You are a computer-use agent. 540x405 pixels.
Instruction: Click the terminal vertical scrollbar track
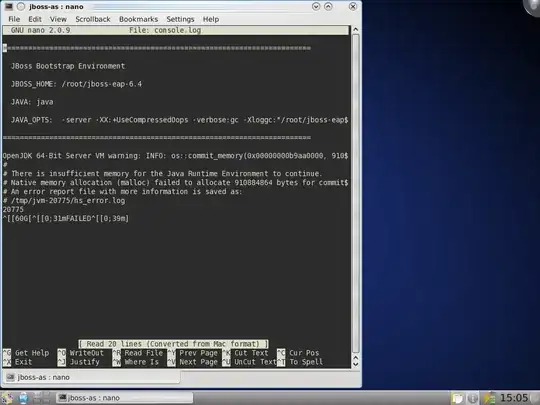point(356,193)
